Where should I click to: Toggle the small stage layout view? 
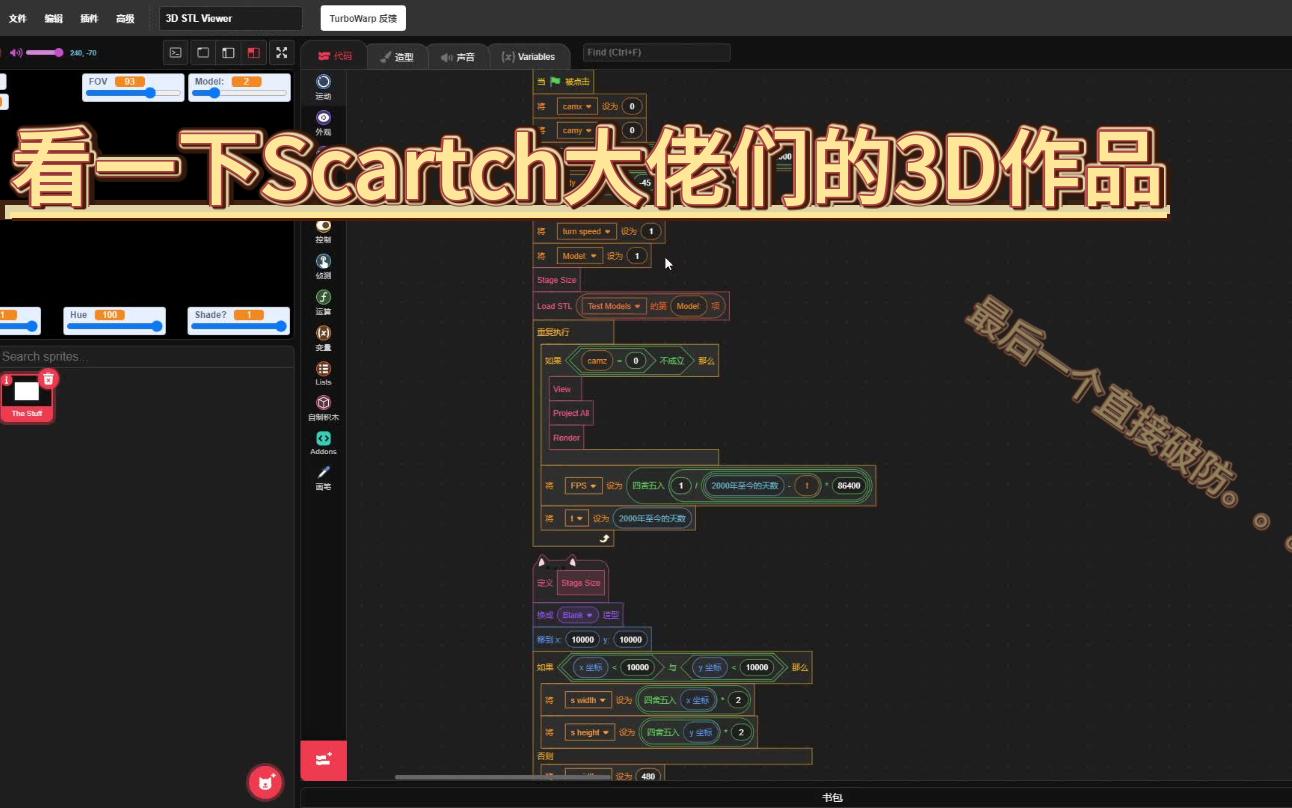pos(203,52)
